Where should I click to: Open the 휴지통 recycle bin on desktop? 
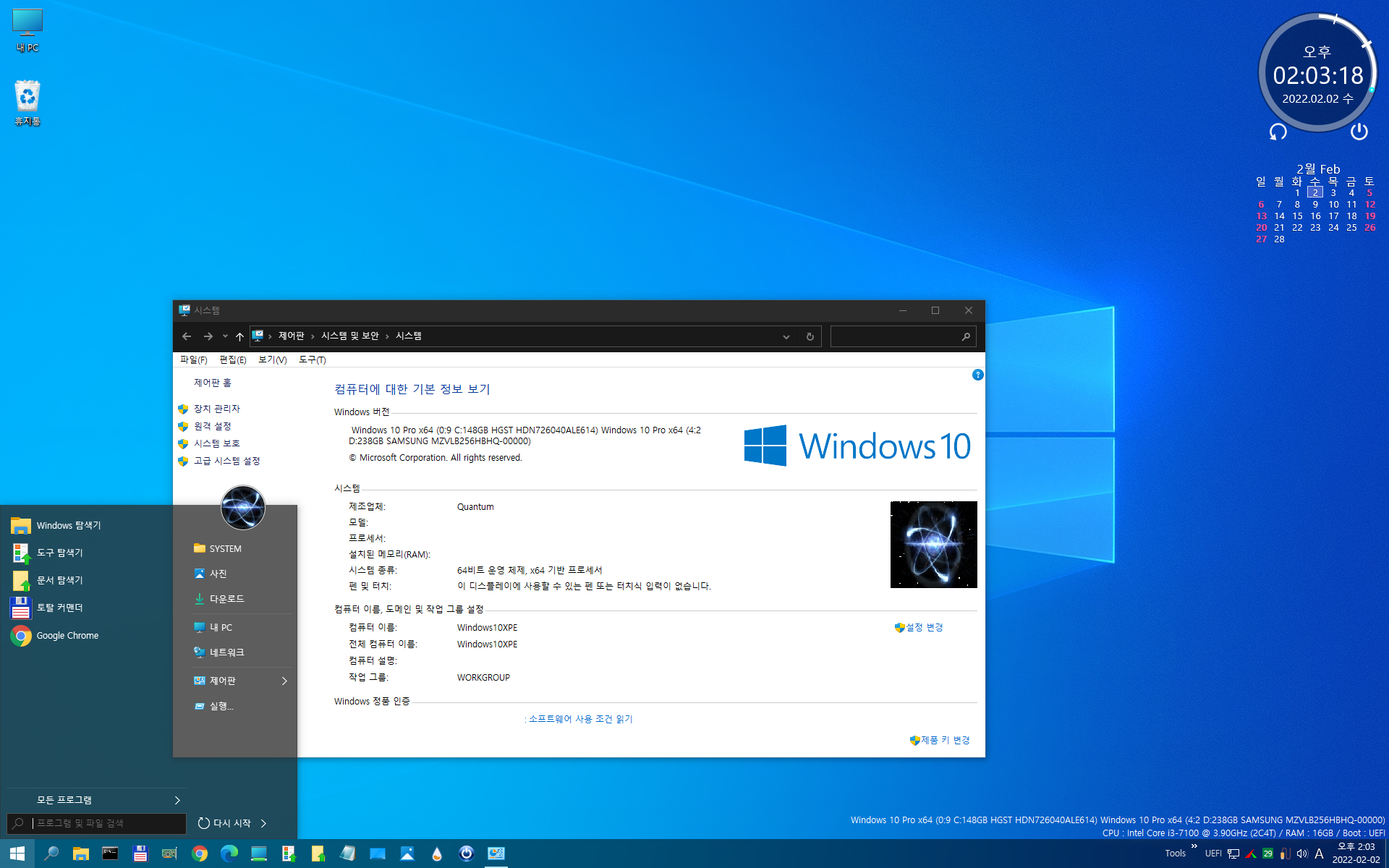[27, 102]
